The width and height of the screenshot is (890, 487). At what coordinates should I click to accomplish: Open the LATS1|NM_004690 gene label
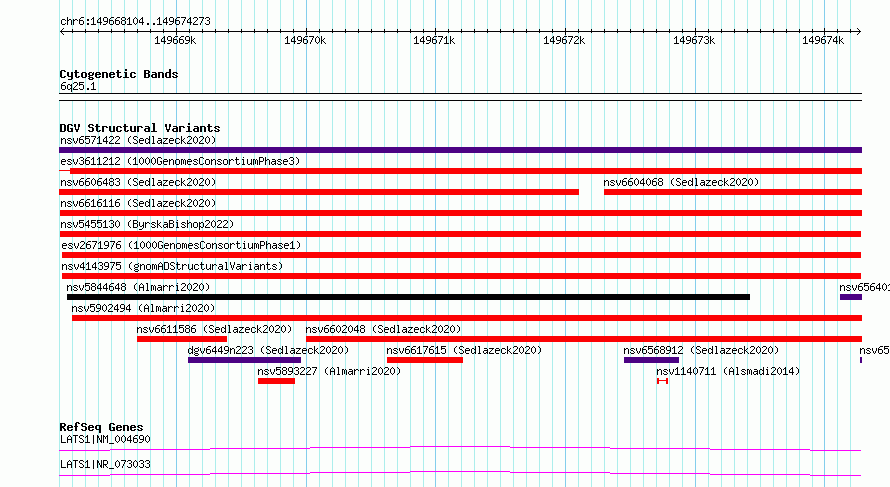pos(105,439)
